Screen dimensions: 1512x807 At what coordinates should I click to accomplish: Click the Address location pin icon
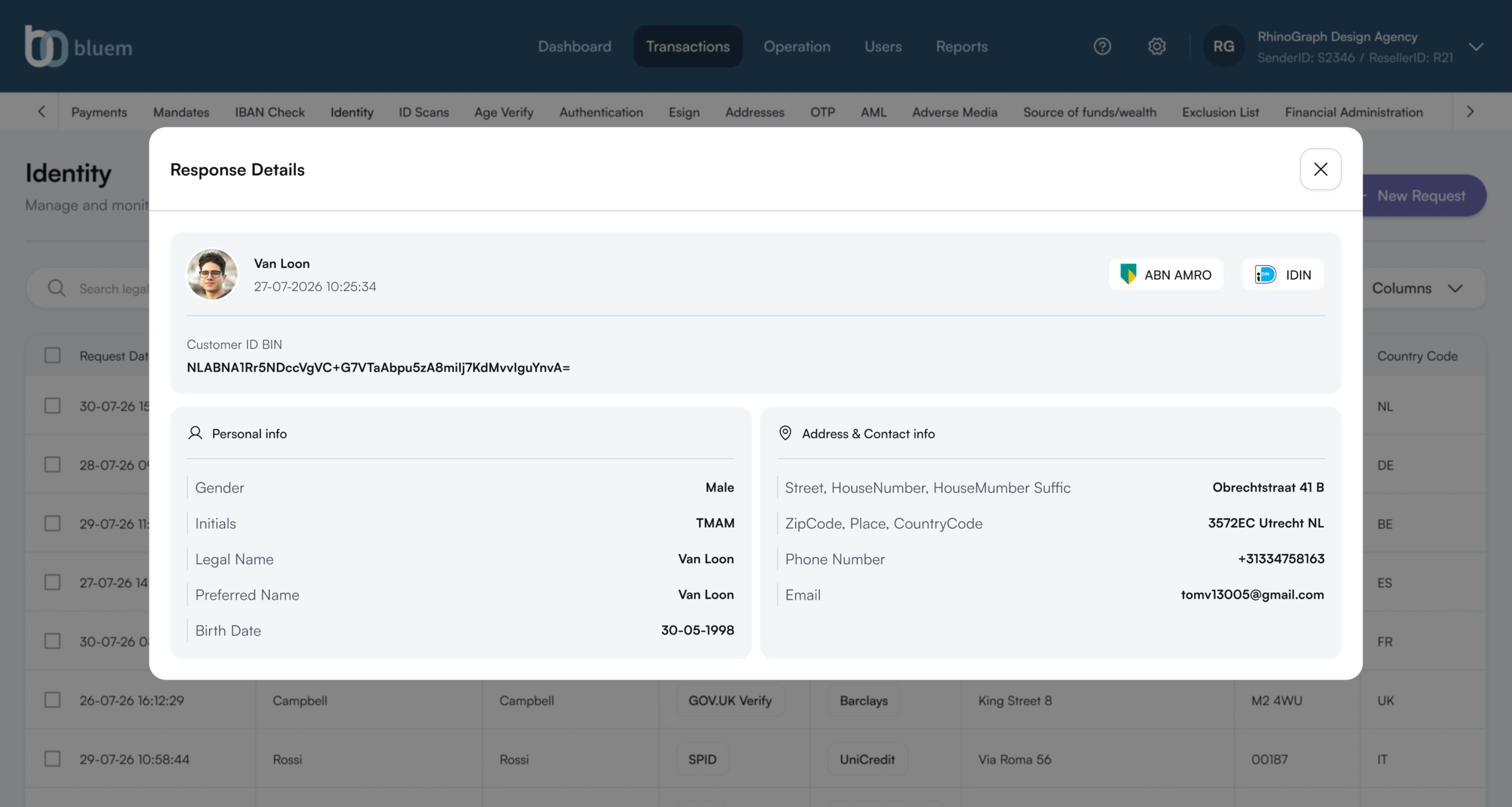[785, 433]
